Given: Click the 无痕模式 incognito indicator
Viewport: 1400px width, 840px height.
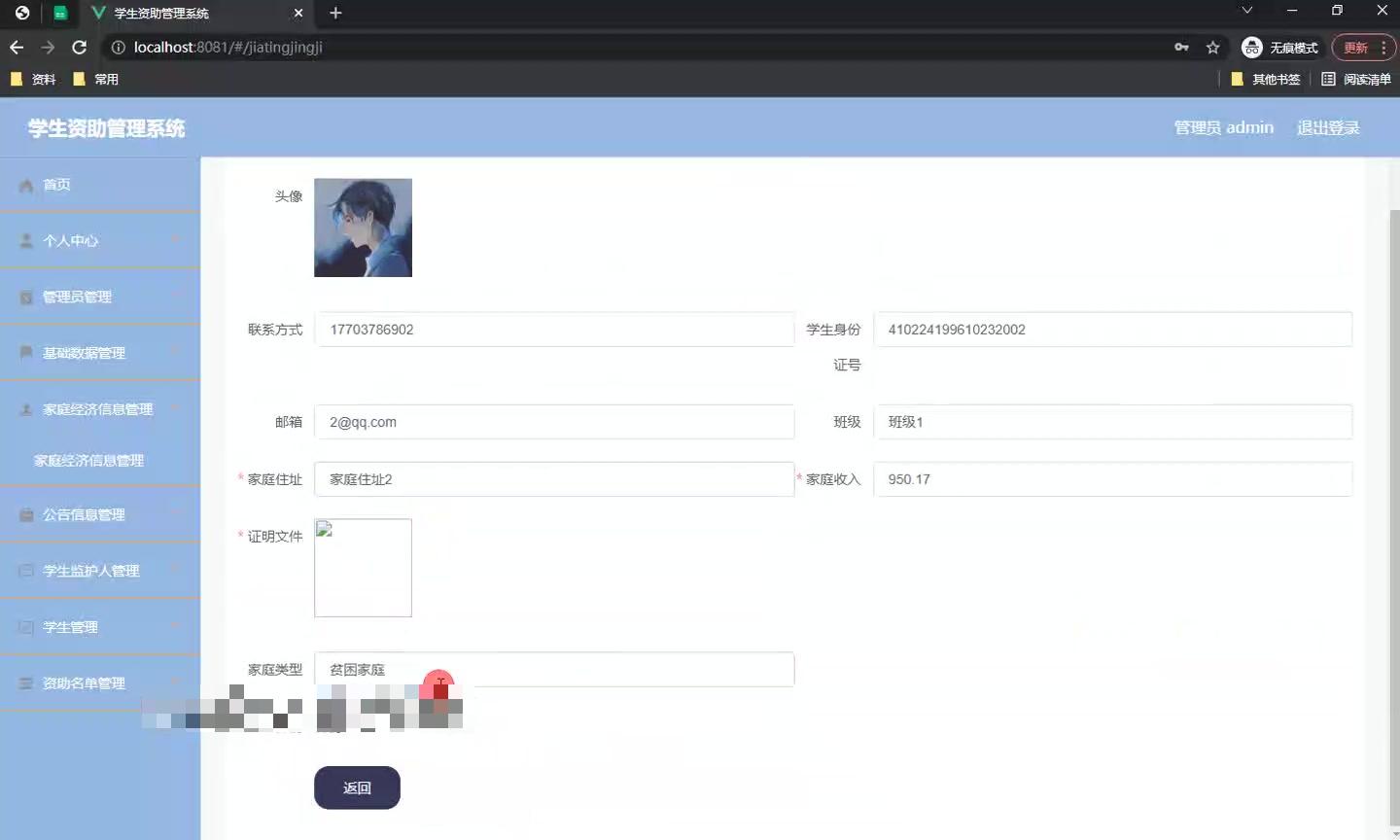Looking at the screenshot, I should pyautogui.click(x=1280, y=47).
